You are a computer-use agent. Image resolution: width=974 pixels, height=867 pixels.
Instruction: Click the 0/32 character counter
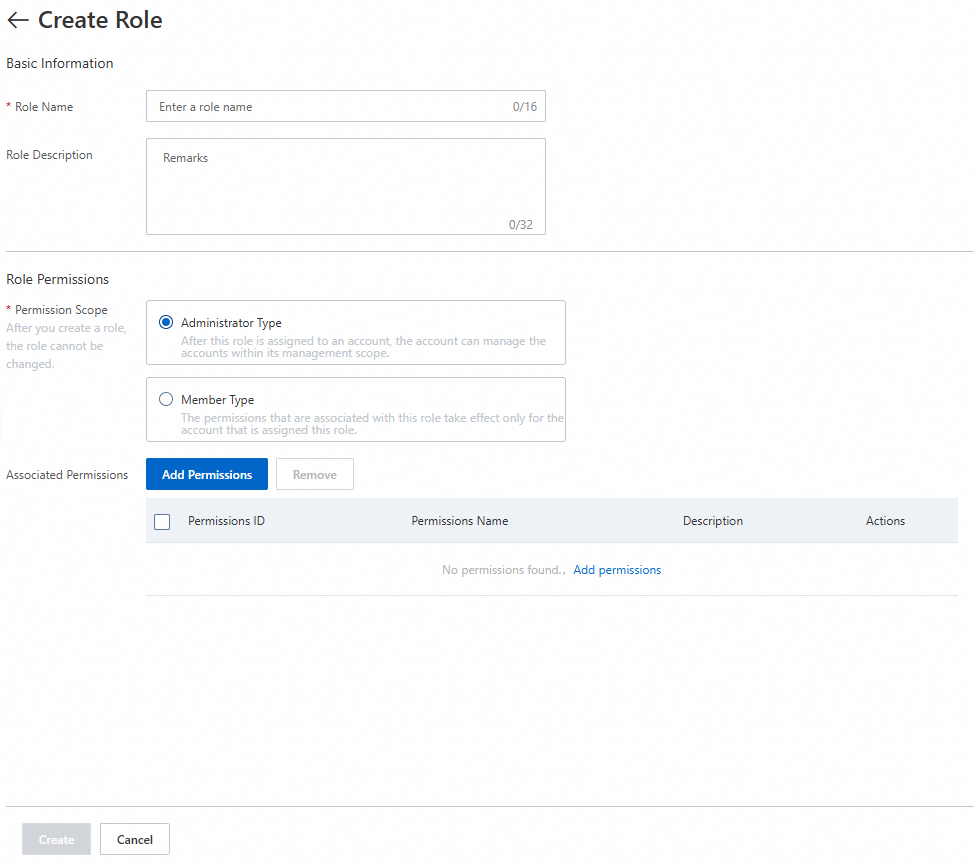tap(521, 225)
